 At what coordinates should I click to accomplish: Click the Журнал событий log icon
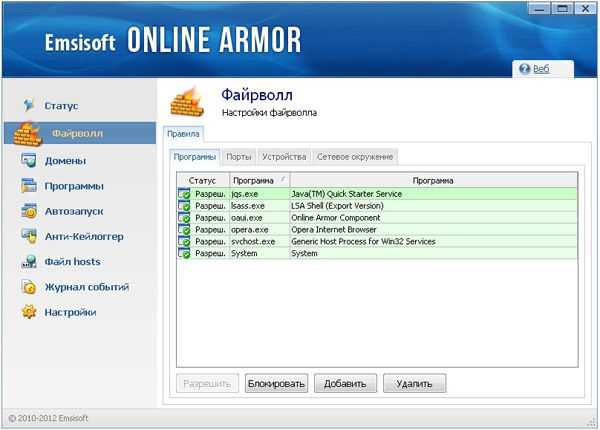point(29,287)
